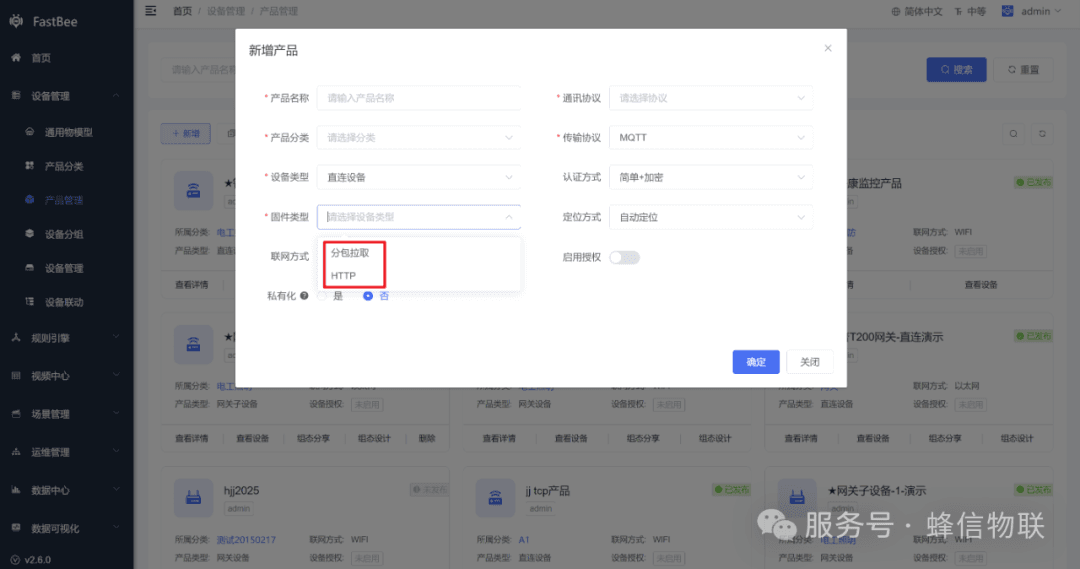The width and height of the screenshot is (1080, 569).
Task: Click the 简体中文 language selector text
Action: [x=923, y=11]
